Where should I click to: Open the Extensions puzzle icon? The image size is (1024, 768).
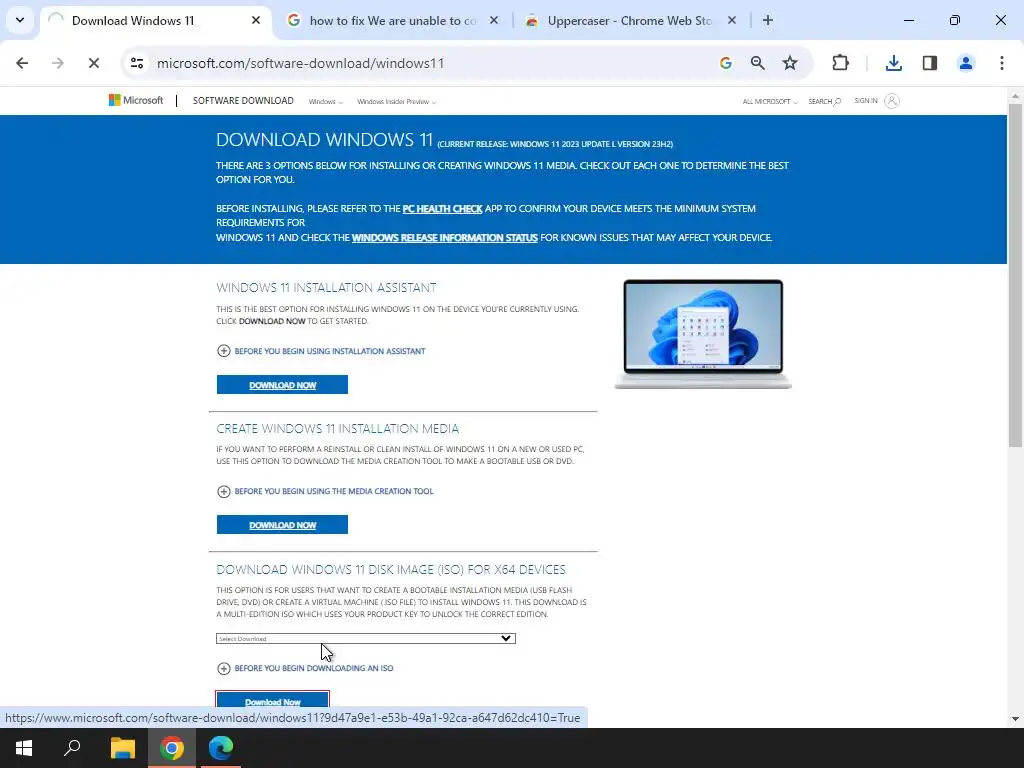tap(840, 63)
